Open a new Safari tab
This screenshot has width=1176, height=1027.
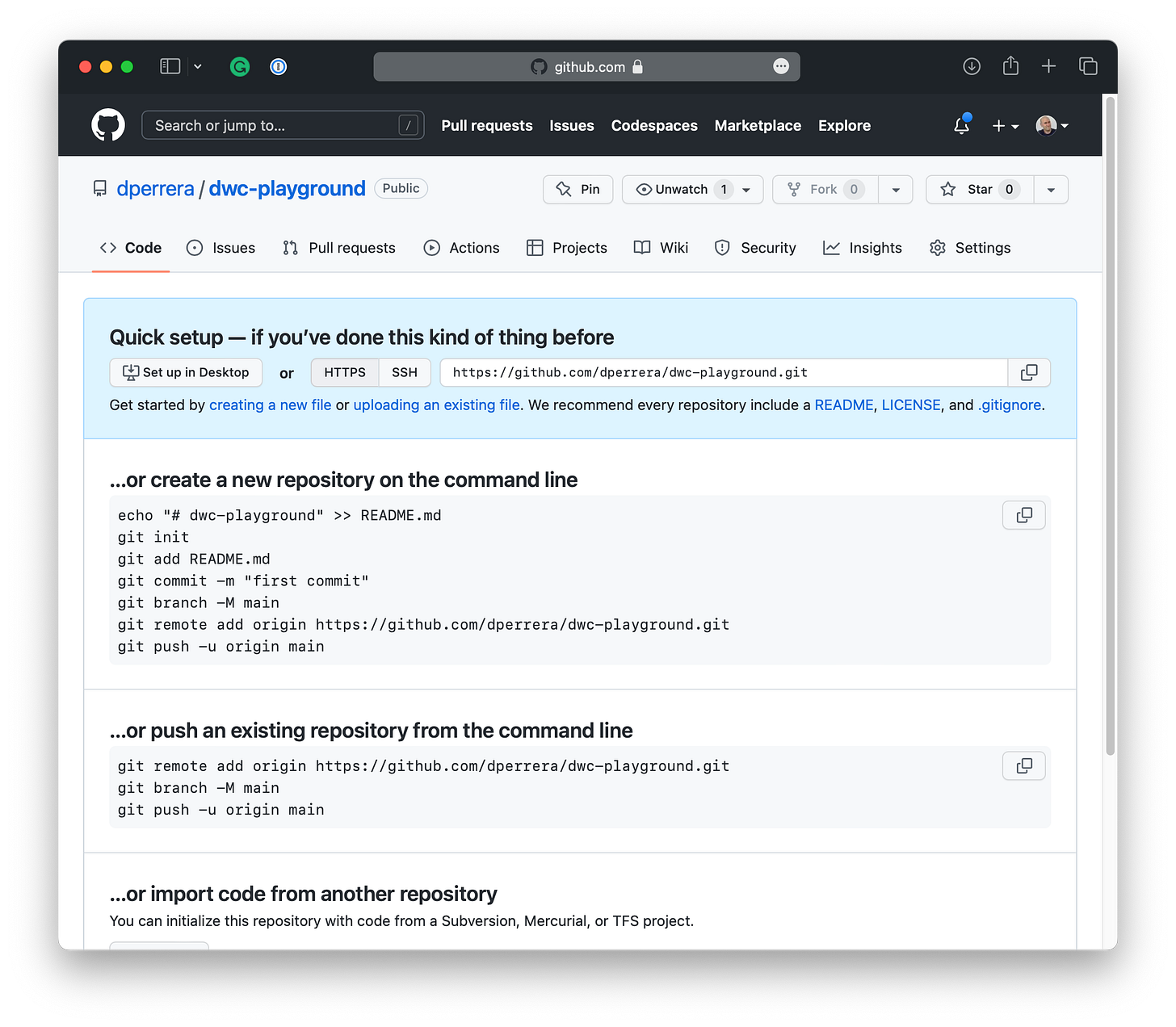(1048, 66)
